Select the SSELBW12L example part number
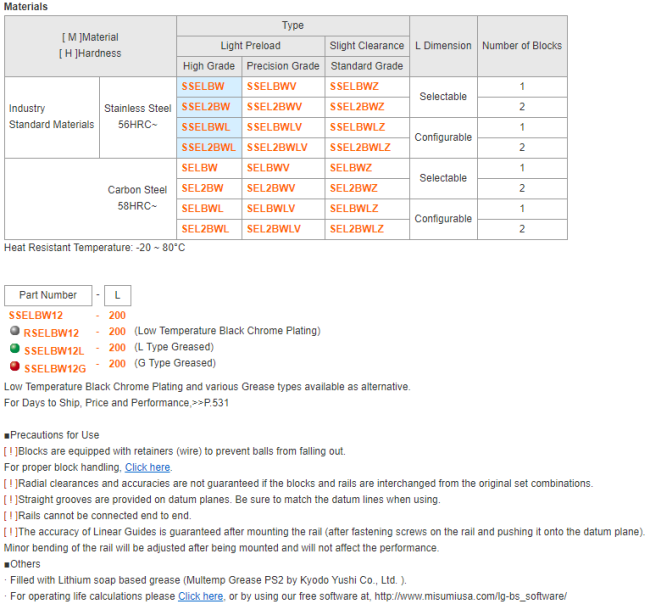Screen dimensions: 650x604 click(x=54, y=349)
